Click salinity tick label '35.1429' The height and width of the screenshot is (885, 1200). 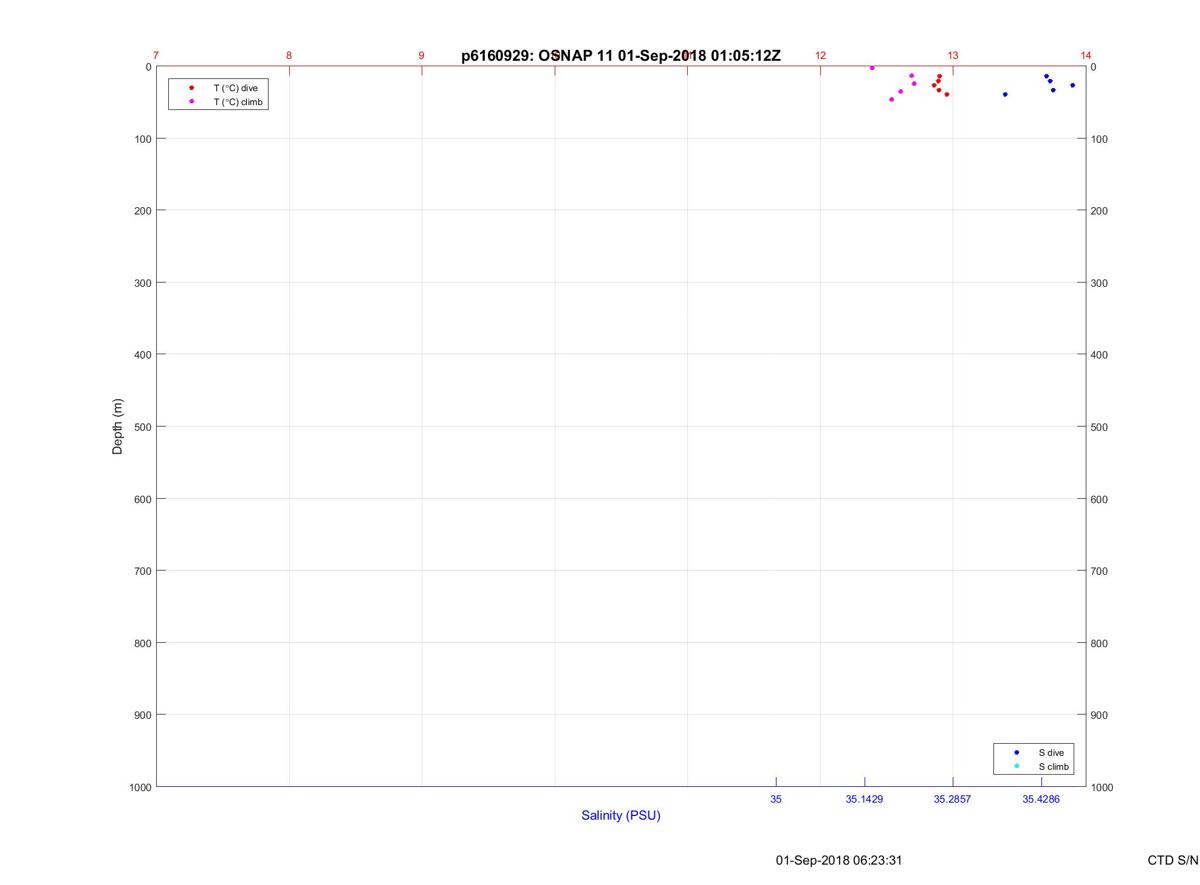[x=864, y=800]
